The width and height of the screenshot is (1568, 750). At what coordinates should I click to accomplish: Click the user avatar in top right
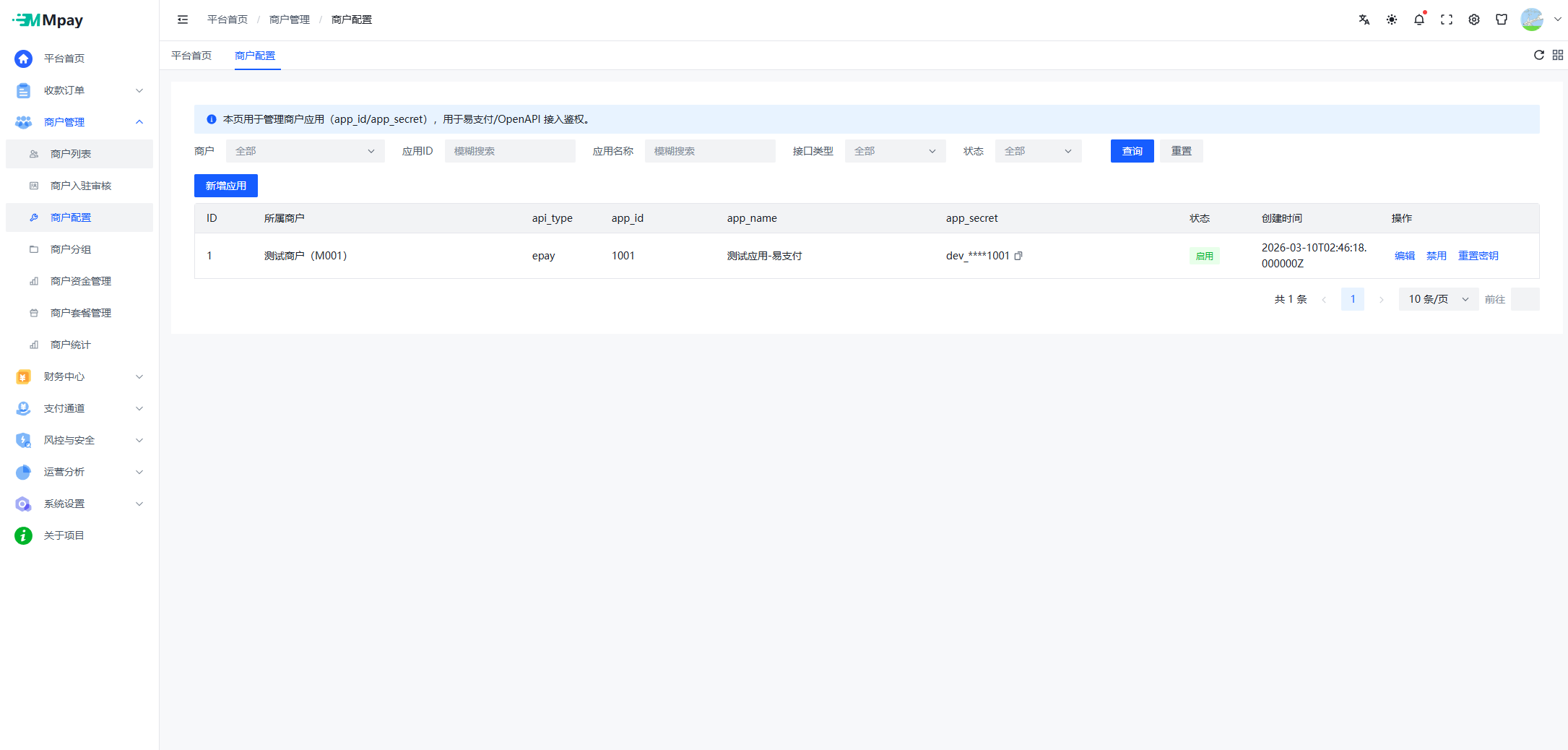tap(1531, 20)
